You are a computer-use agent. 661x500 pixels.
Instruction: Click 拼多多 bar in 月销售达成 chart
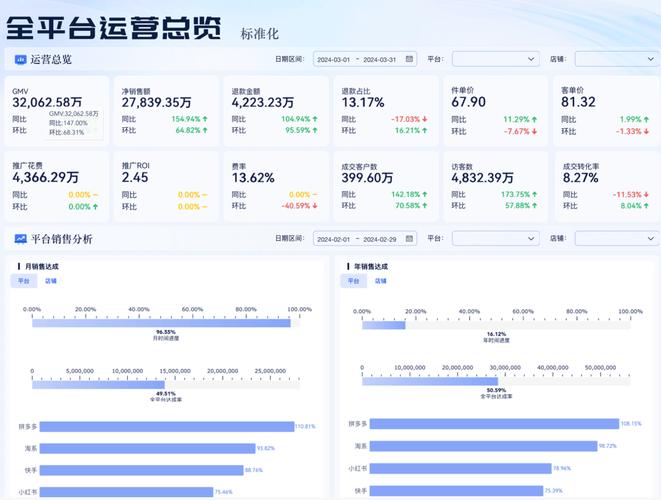(x=167, y=427)
